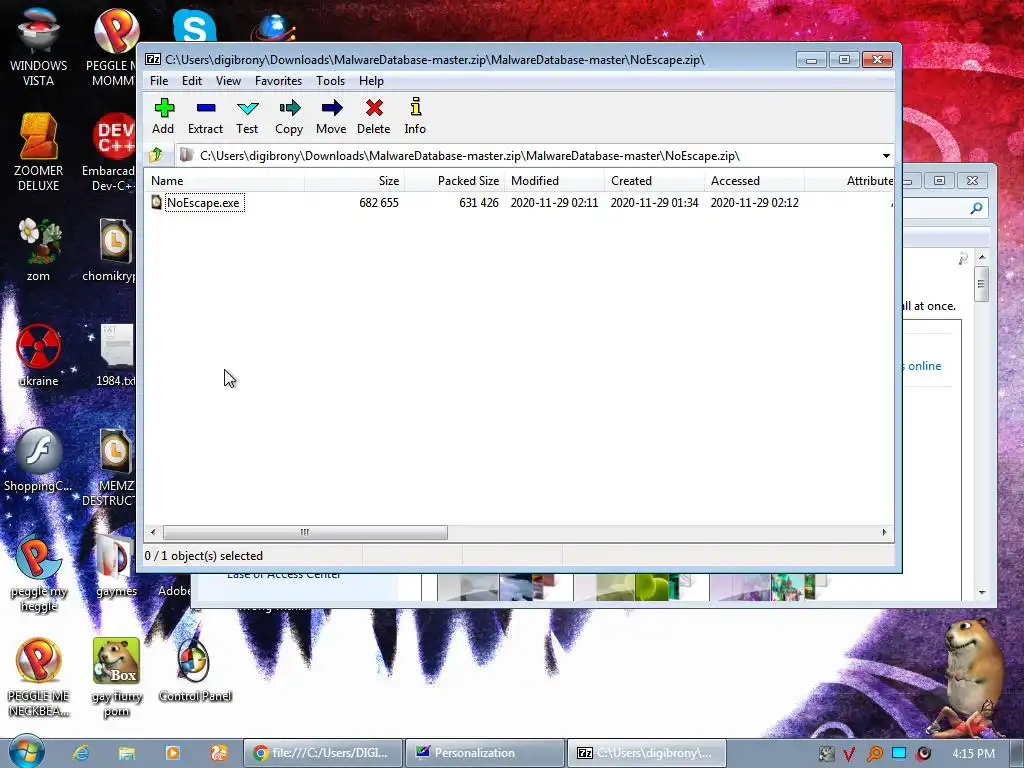Open the Control Panel desktop icon
Image resolution: width=1024 pixels, height=768 pixels.
[195, 670]
